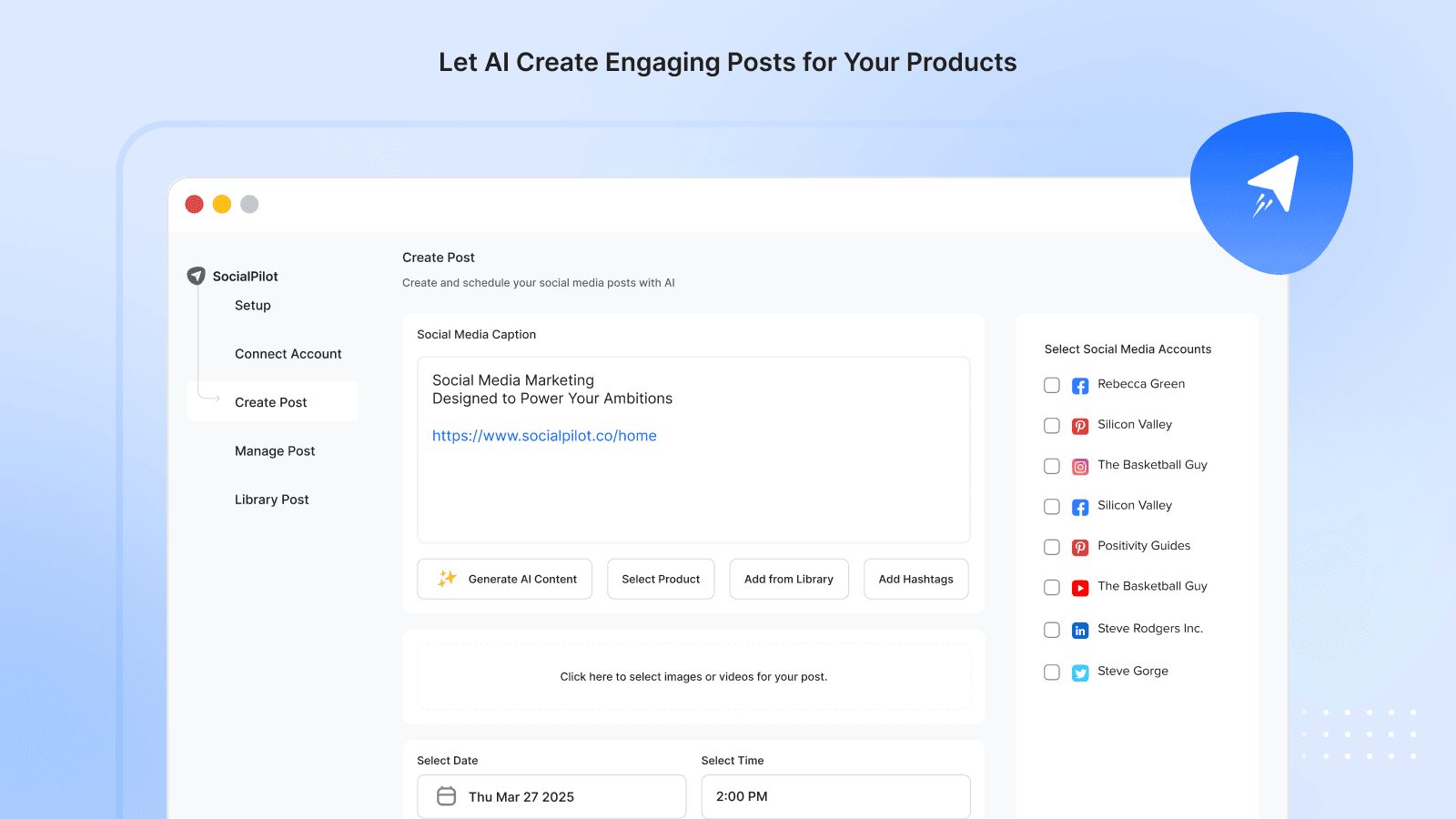This screenshot has height=819, width=1456.
Task: Click the SocialPilot logo icon
Action: coord(197,275)
